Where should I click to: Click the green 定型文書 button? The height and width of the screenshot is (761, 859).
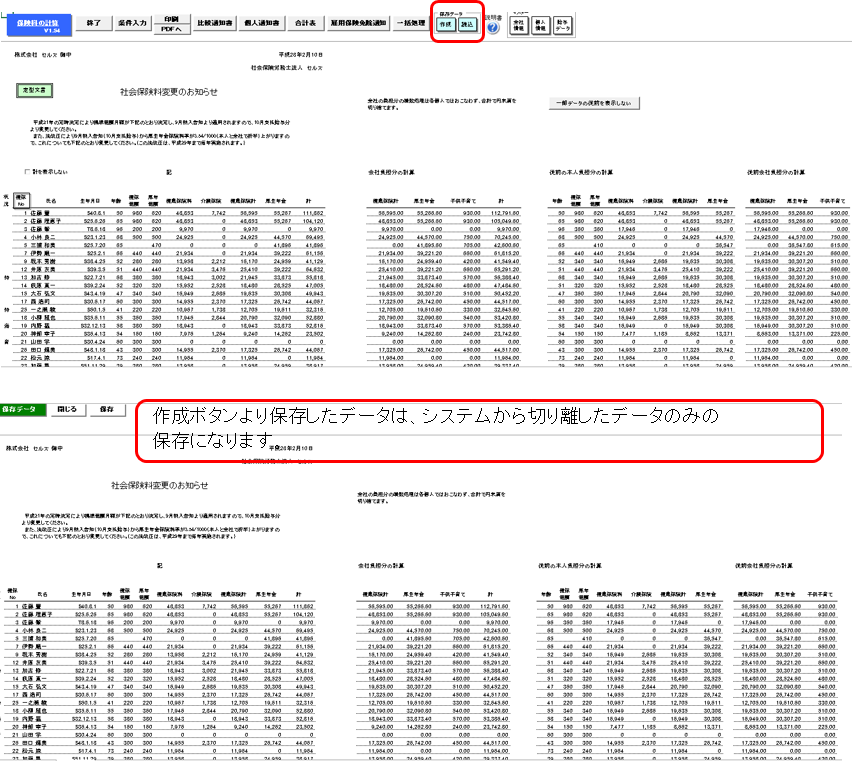(35, 90)
